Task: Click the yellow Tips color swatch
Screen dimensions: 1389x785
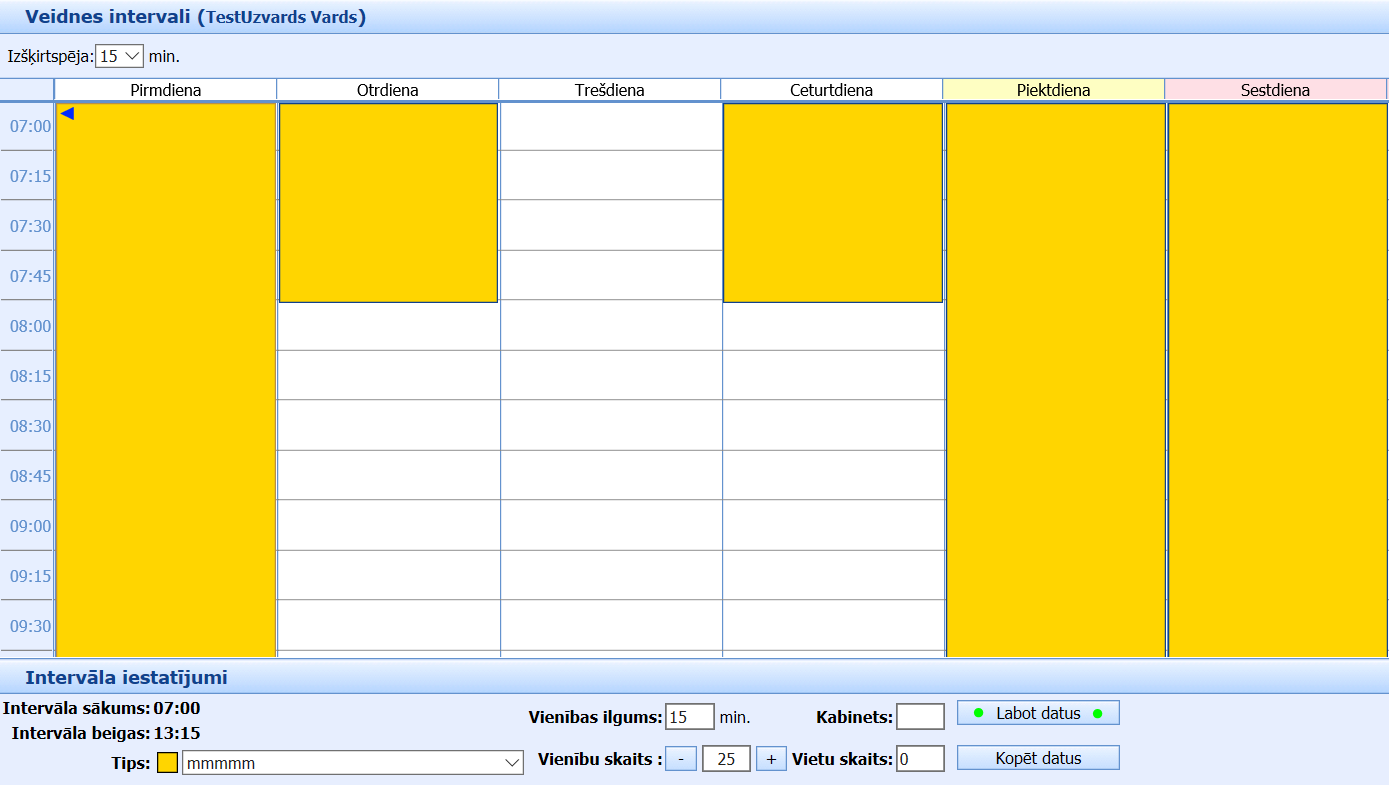Action: (167, 763)
